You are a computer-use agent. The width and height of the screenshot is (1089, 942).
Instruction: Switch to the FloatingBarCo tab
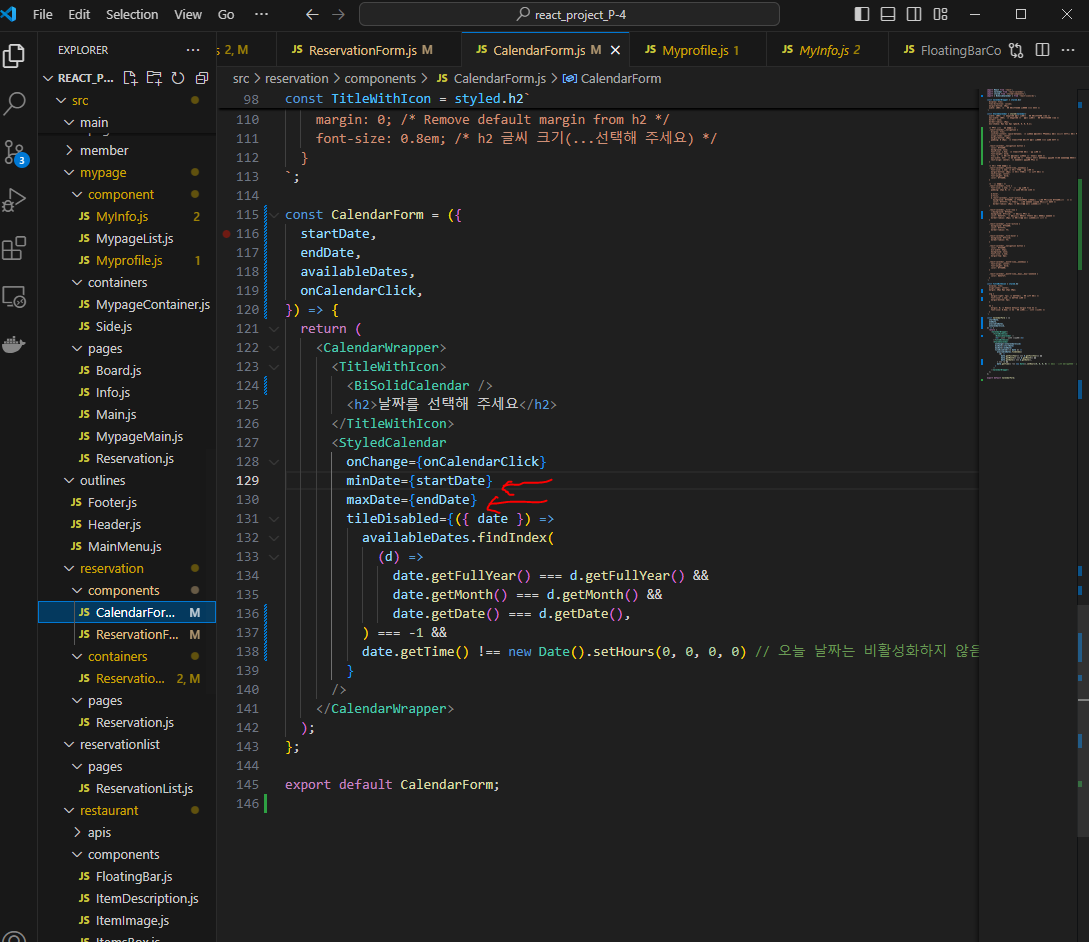click(x=951, y=50)
